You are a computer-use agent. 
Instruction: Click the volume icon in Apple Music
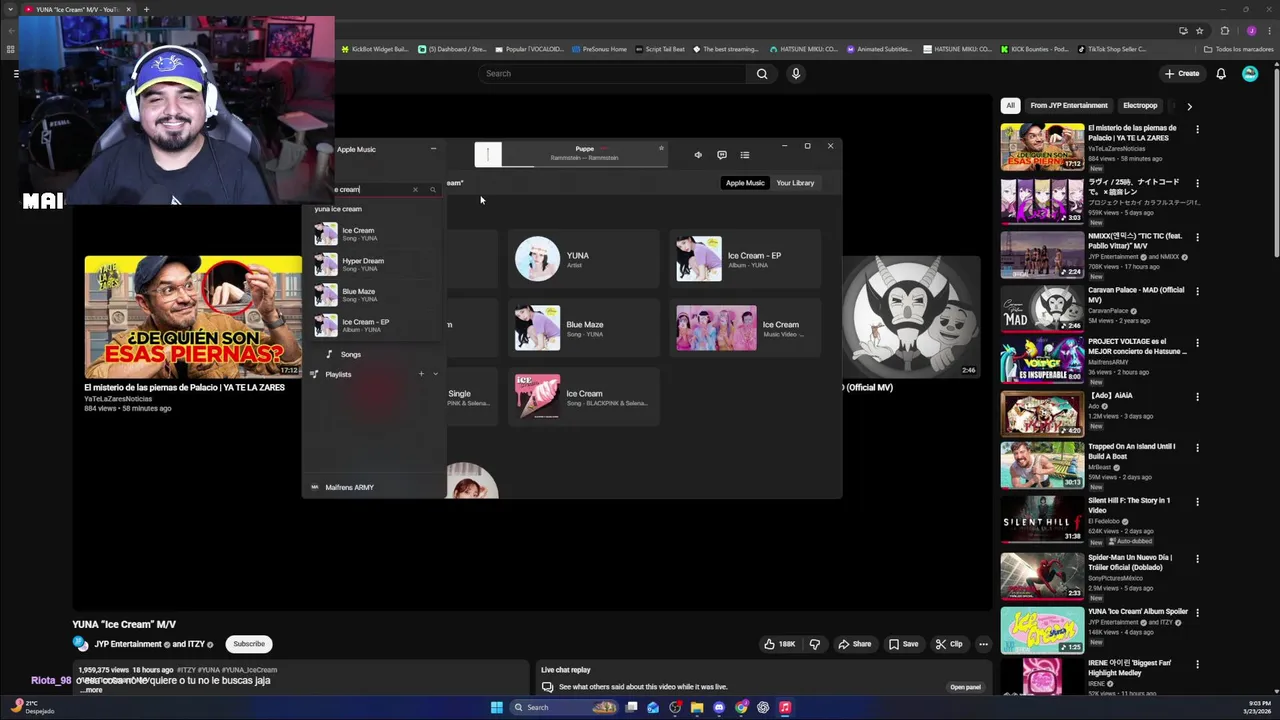tap(698, 155)
